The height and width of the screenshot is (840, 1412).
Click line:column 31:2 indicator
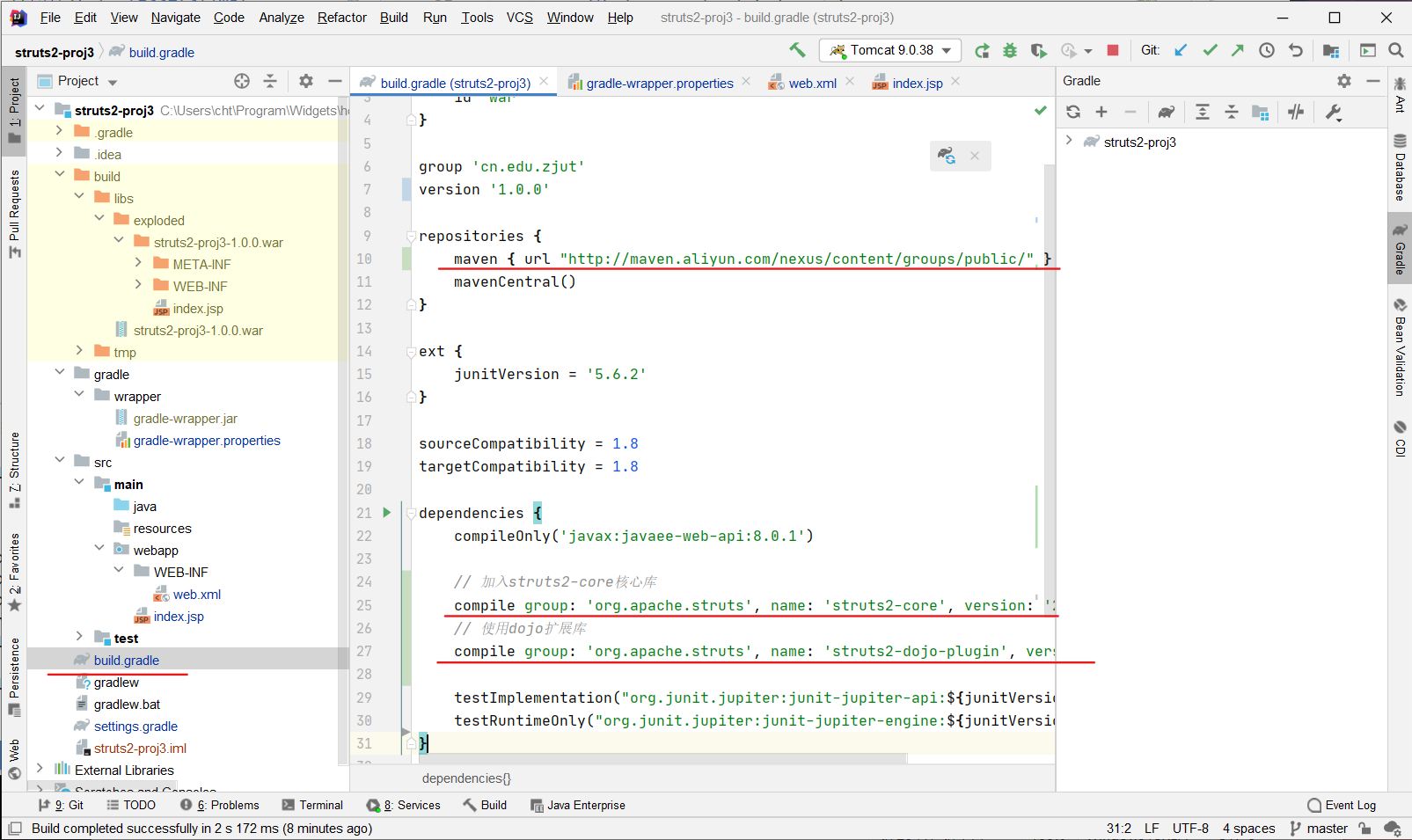(x=1119, y=829)
